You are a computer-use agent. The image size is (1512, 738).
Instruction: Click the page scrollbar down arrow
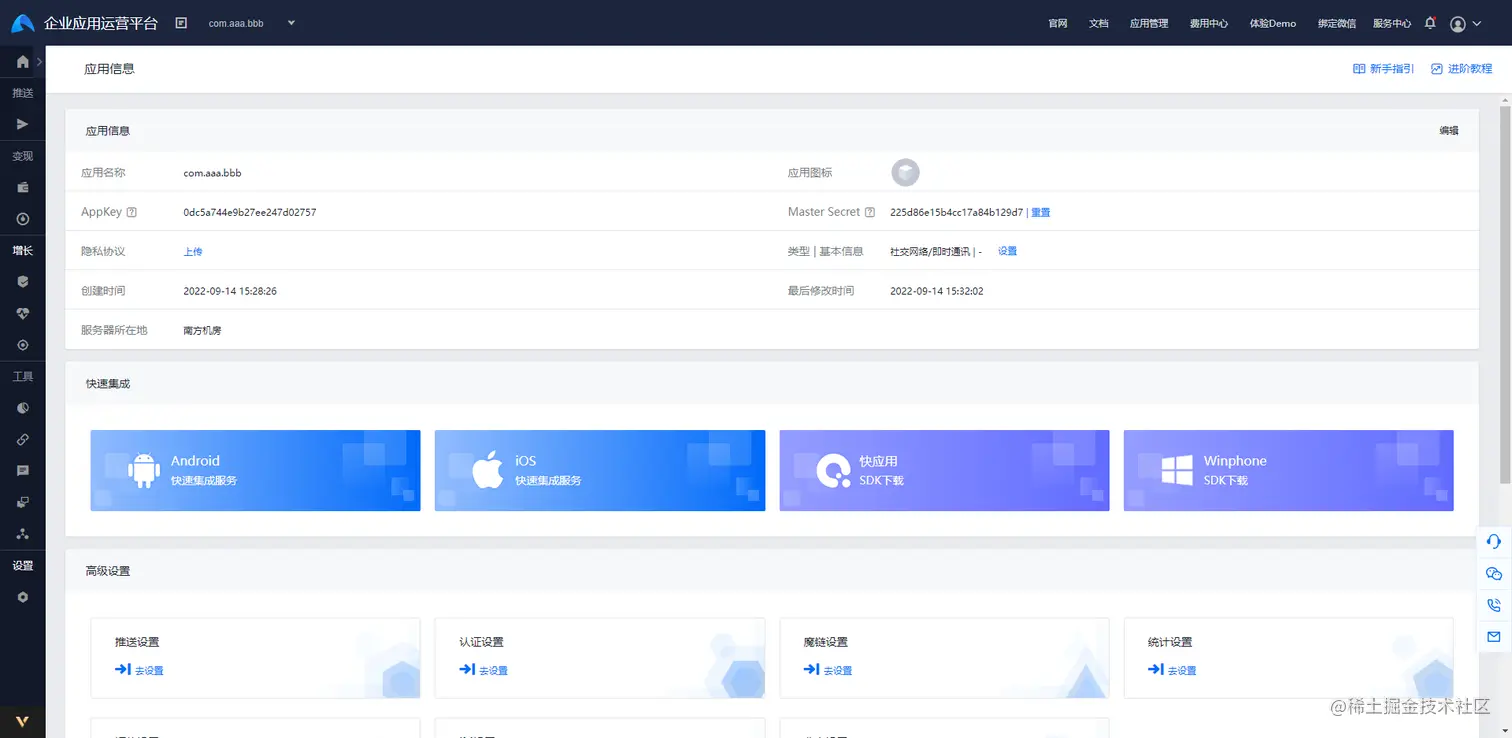coord(1504,731)
